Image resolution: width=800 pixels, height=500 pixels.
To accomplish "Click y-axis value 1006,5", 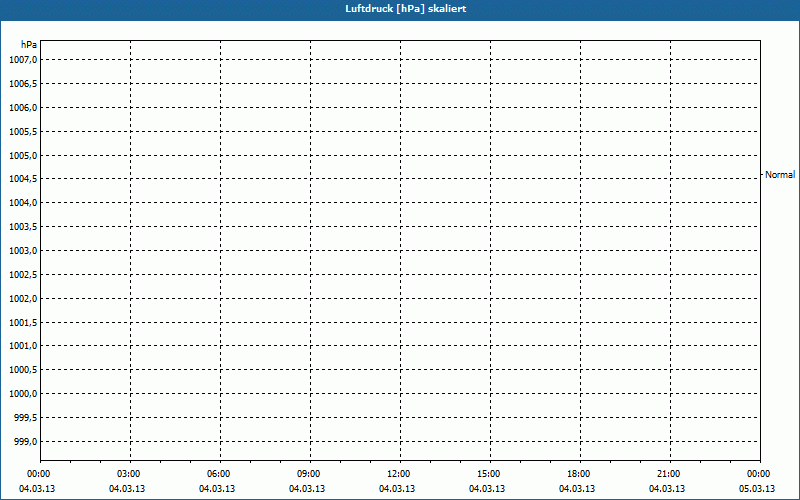I will [x=23, y=84].
